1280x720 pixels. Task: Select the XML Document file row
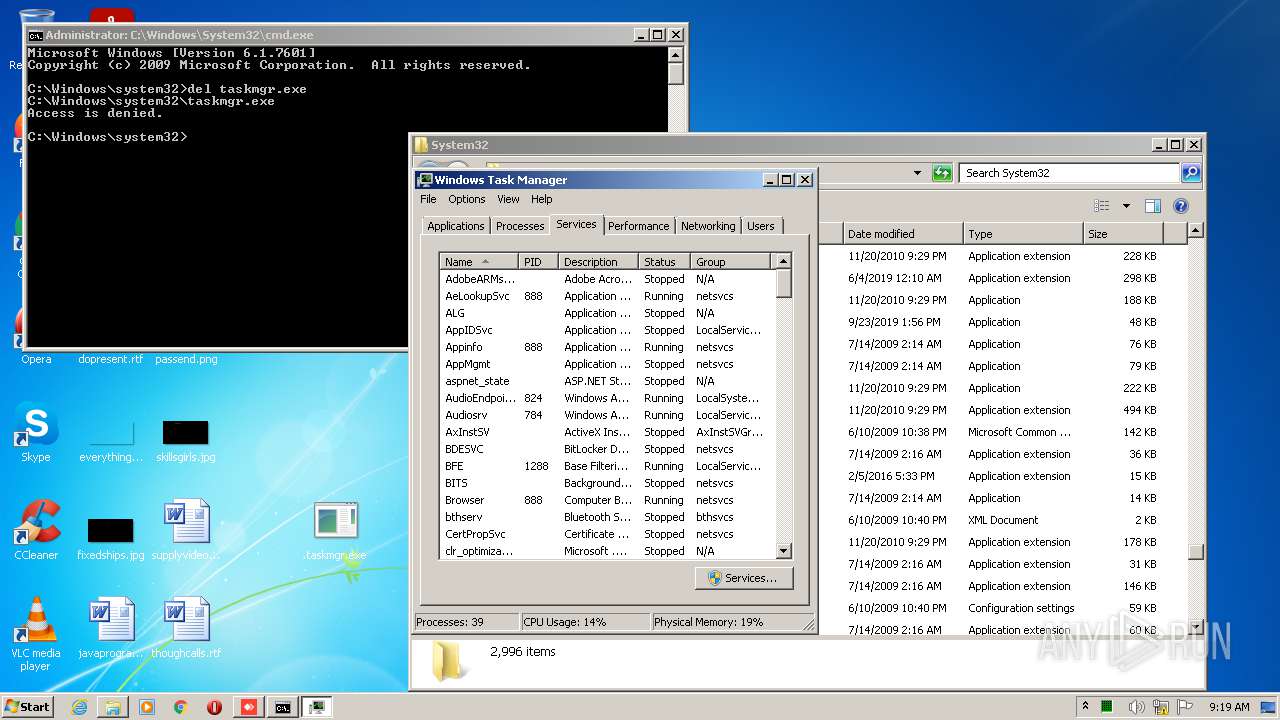(1003, 520)
